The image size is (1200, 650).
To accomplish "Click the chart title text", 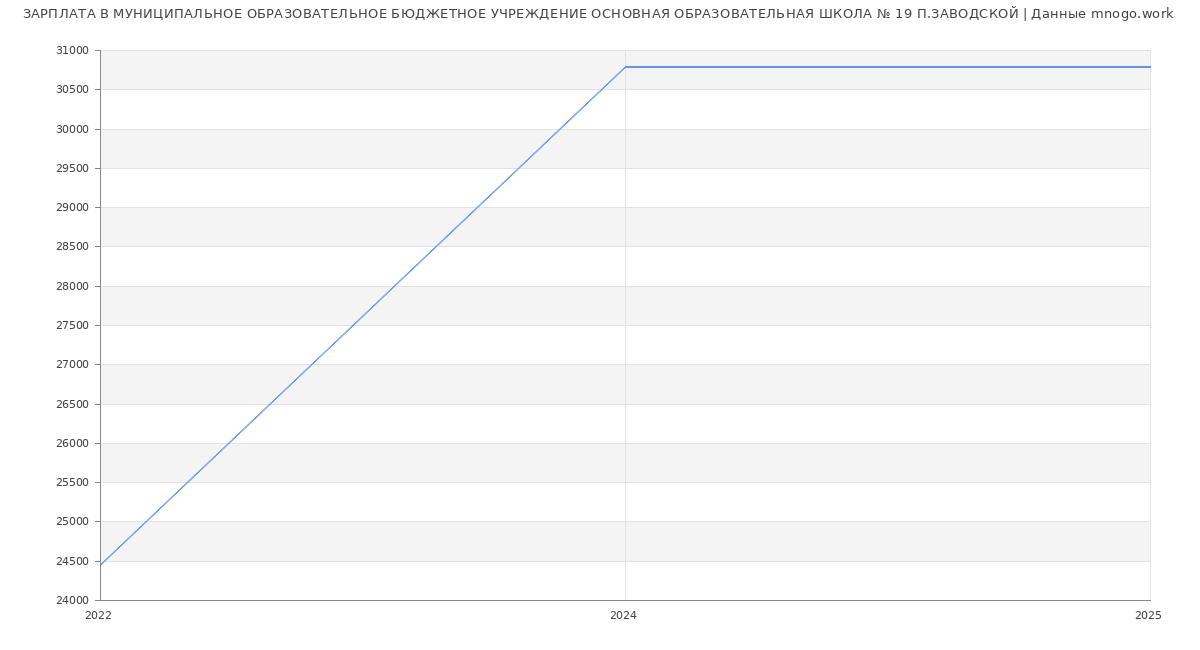I will coord(598,14).
